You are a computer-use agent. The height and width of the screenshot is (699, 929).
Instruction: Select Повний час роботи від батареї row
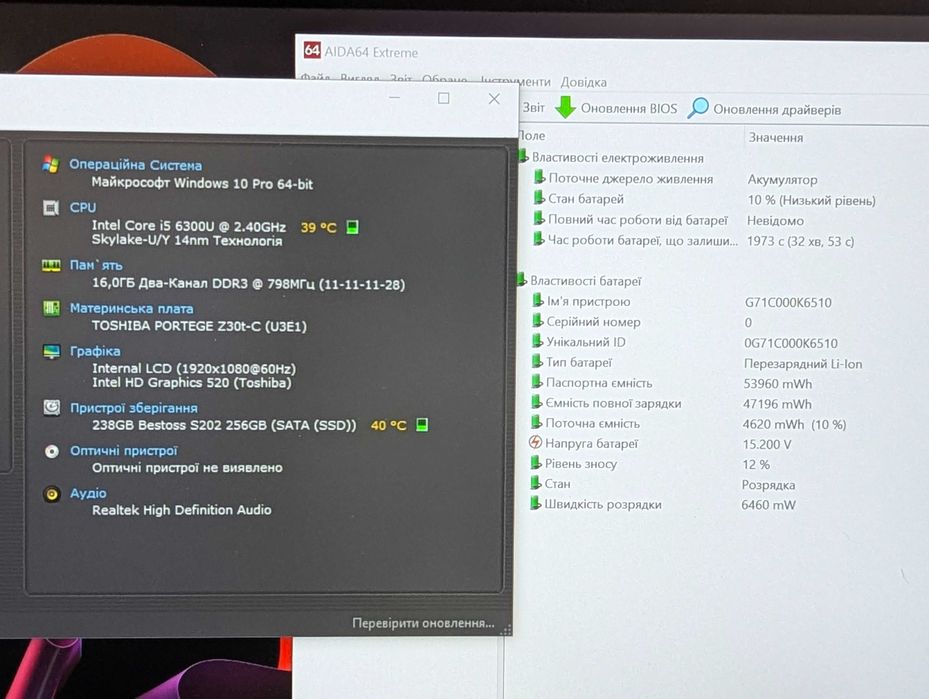tap(668, 220)
